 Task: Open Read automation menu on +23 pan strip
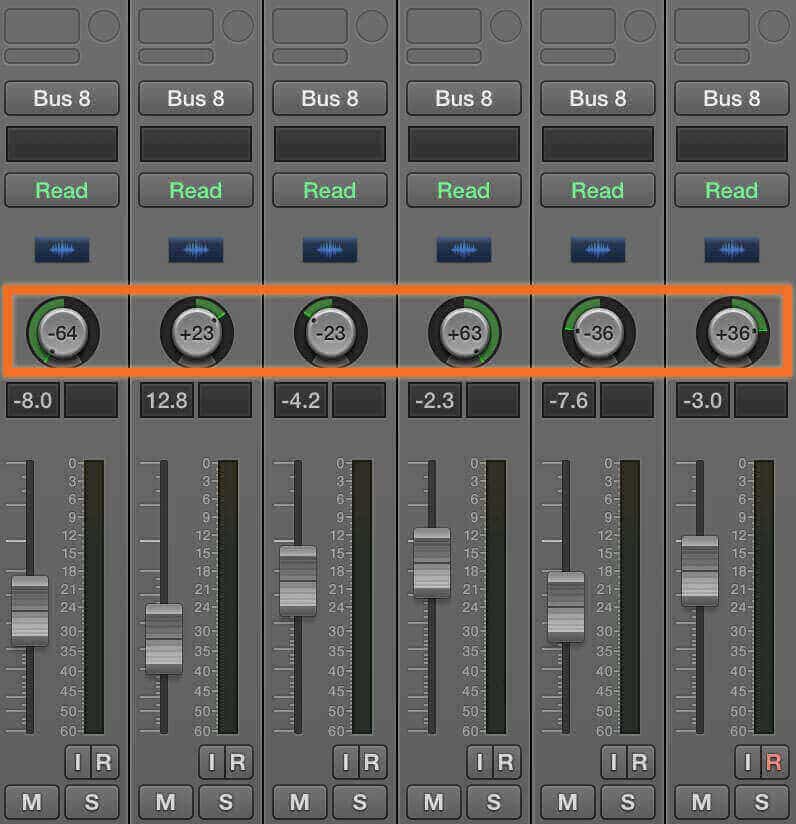tap(196, 190)
